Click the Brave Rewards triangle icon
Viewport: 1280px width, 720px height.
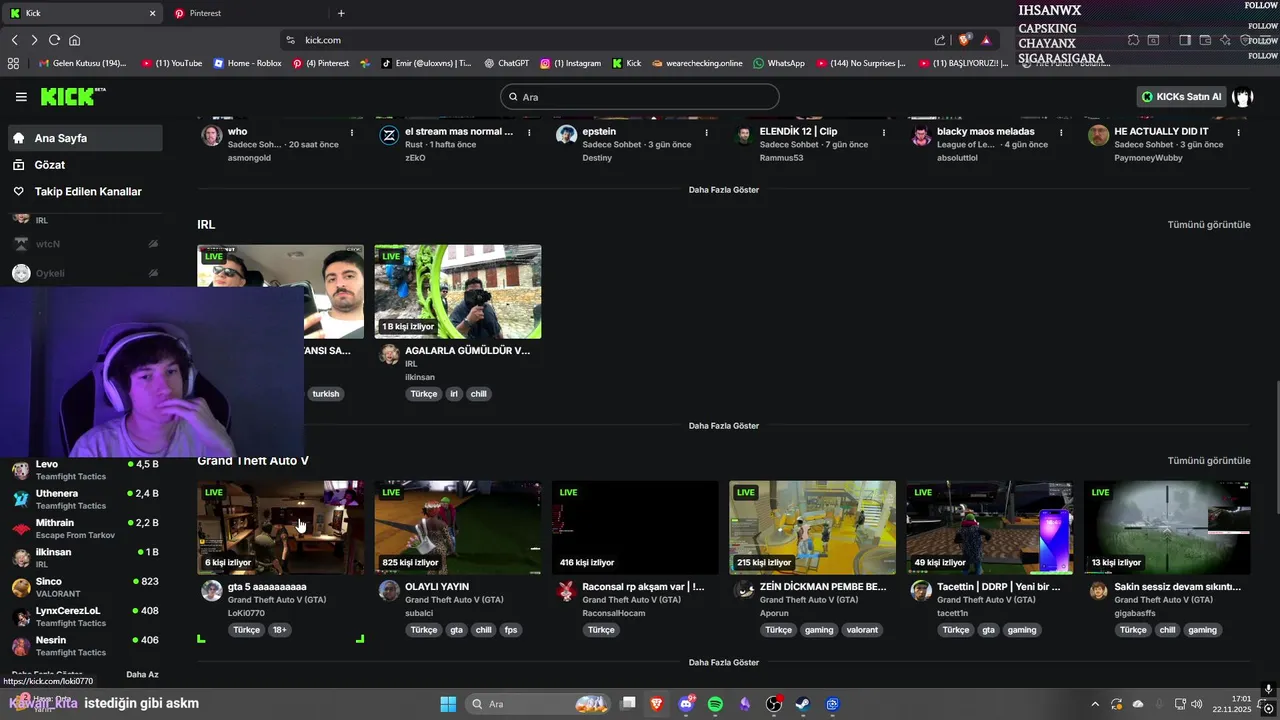[986, 40]
